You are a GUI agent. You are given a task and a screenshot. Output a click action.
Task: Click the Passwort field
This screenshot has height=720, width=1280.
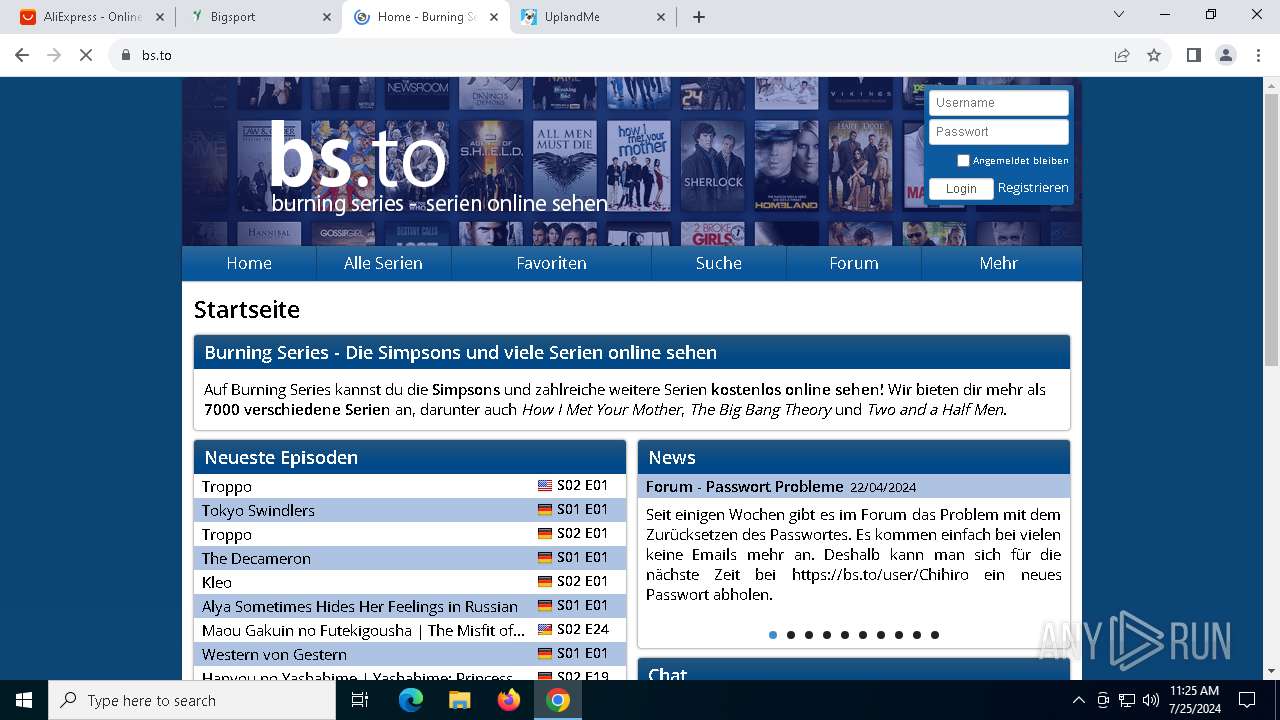pyautogui.click(x=999, y=132)
